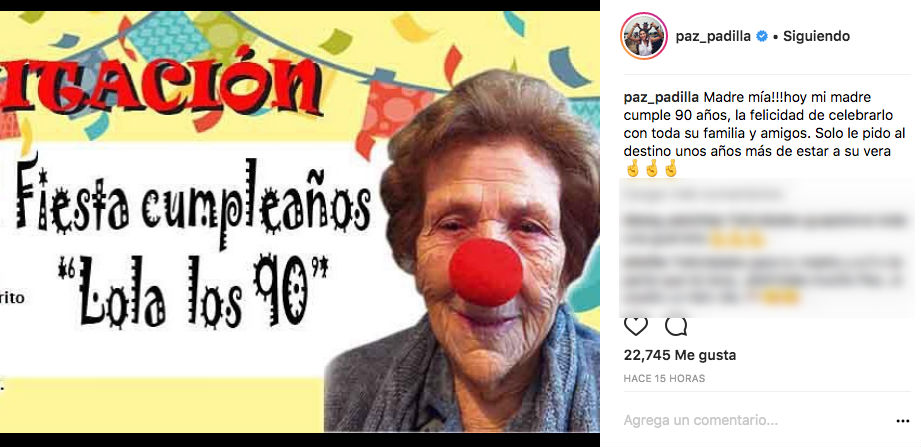The image size is (921, 447).
Task: Open paz_padilla's profile picture story ring
Action: click(x=644, y=36)
